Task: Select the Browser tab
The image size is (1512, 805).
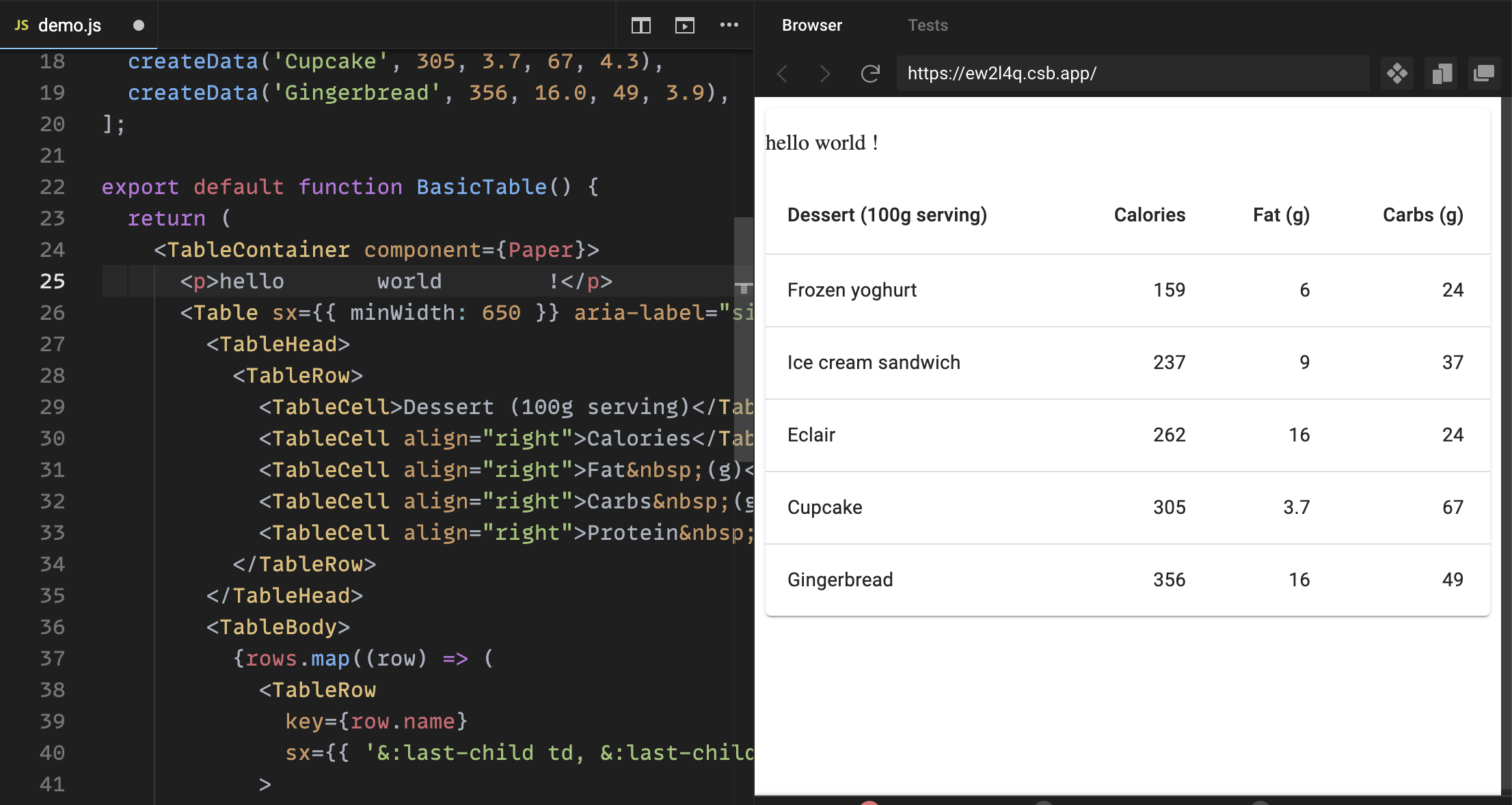Action: coord(811,25)
